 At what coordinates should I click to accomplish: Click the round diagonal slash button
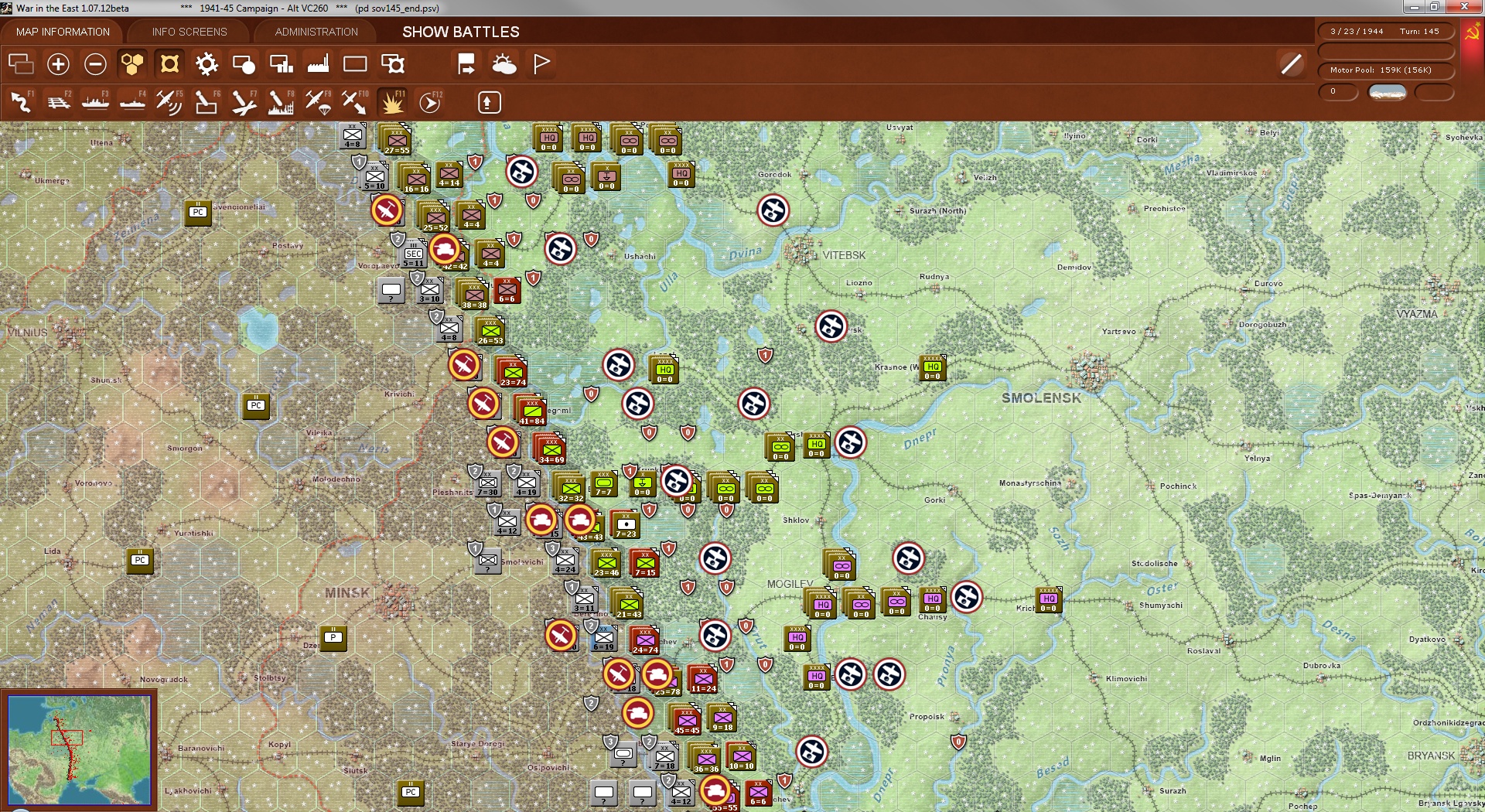point(1291,63)
